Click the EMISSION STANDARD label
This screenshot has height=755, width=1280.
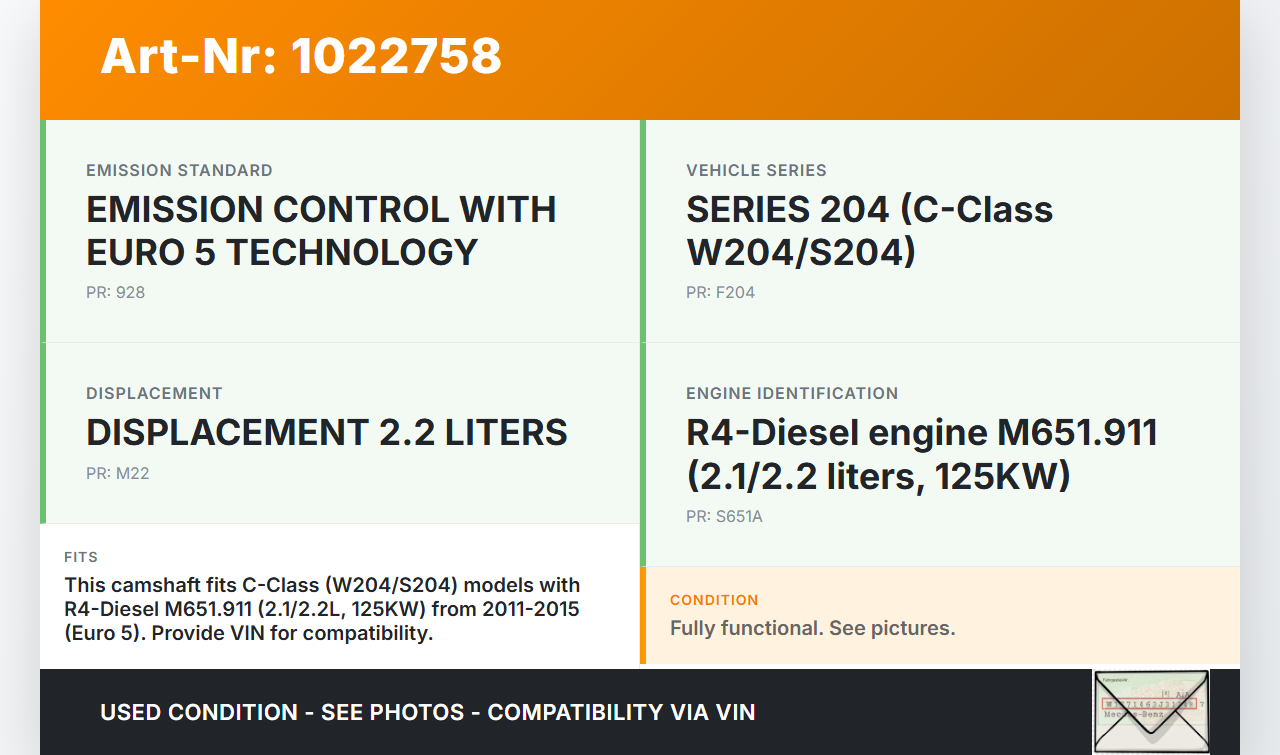pyautogui.click(x=179, y=170)
